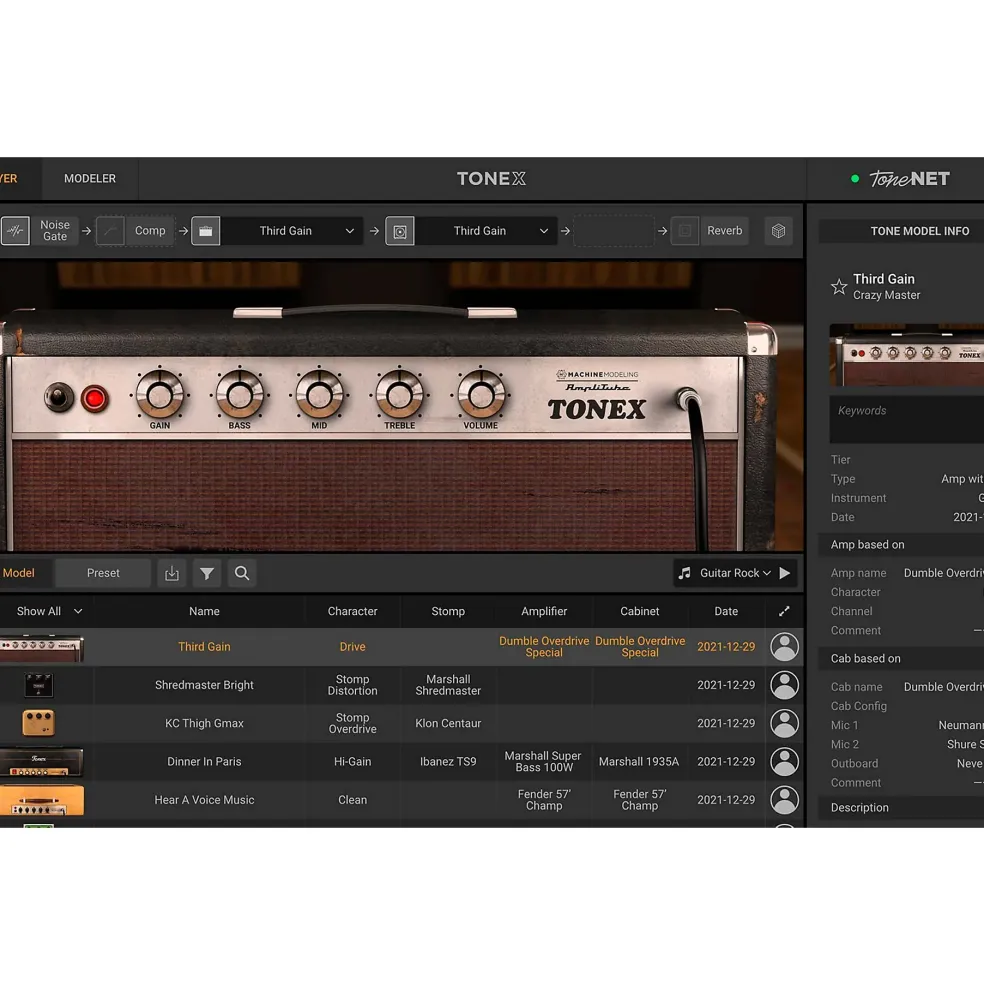The width and height of the screenshot is (984, 985).
Task: Select the Dinner In Paris amp thumbnail
Action: pyautogui.click(x=41, y=761)
